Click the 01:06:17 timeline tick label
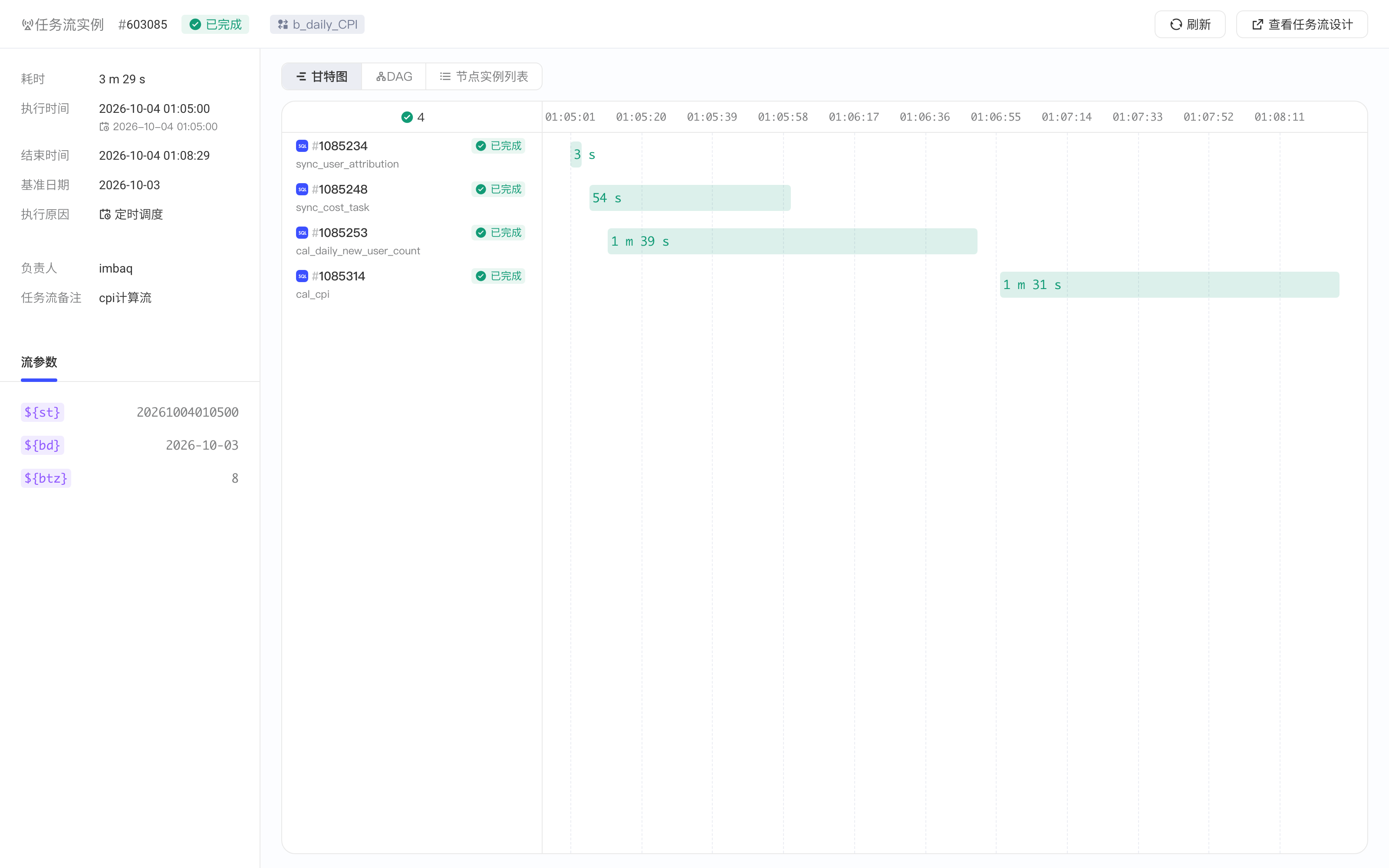 [853, 117]
